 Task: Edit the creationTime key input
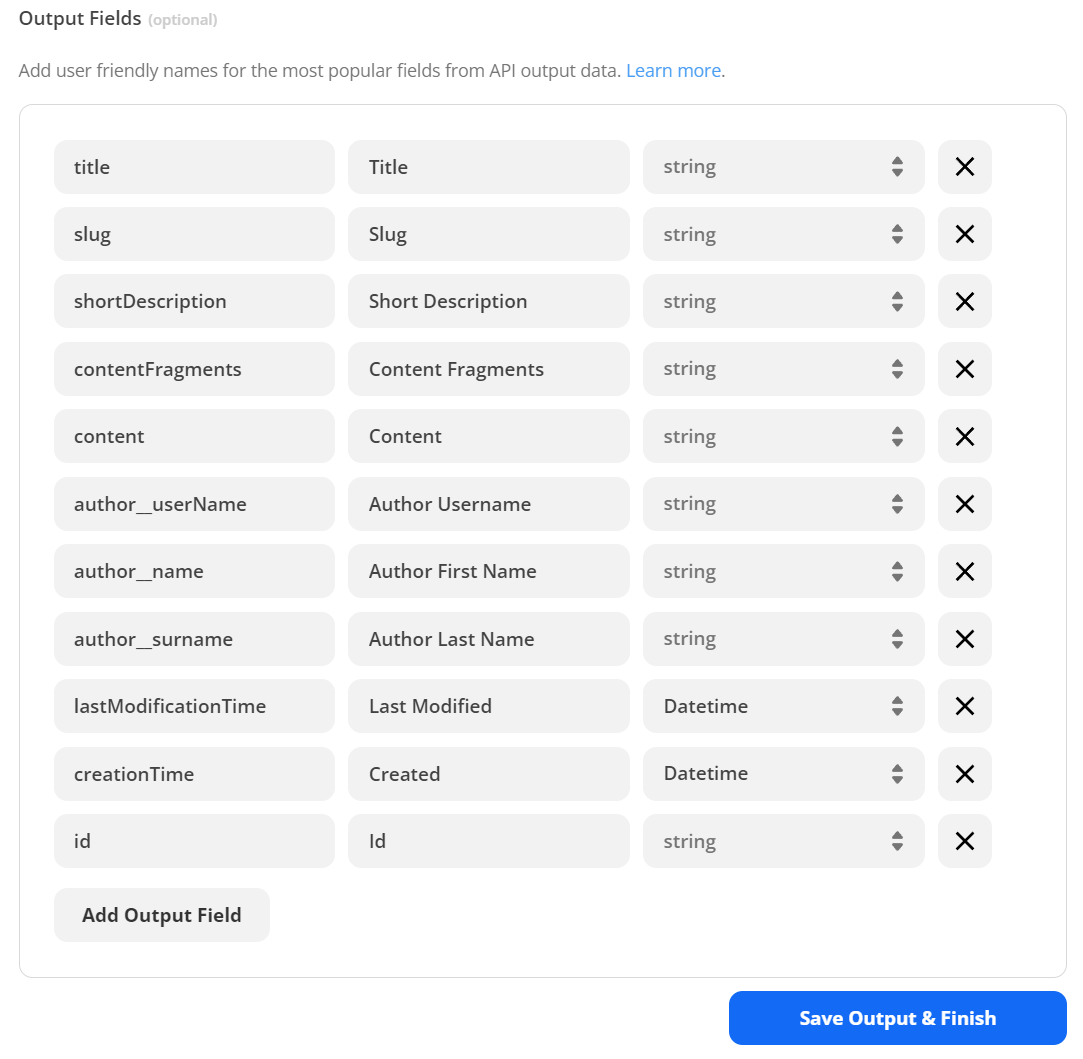[194, 774]
